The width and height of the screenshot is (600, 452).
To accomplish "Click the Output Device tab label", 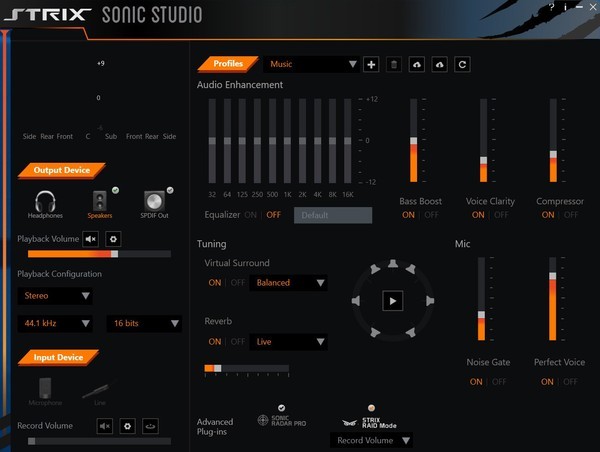I will pyautogui.click(x=62, y=170).
